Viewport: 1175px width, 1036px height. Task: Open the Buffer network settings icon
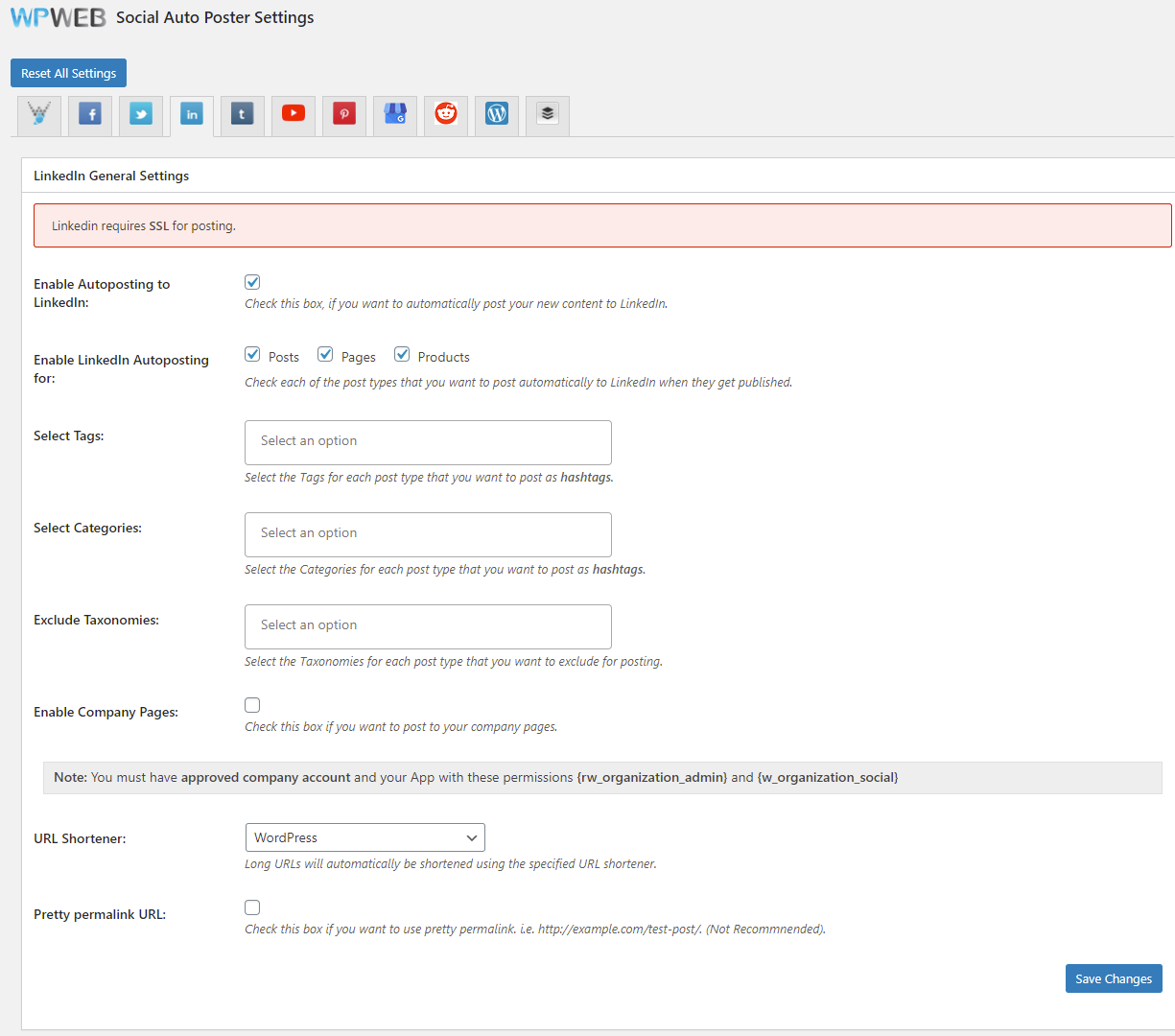(x=547, y=114)
